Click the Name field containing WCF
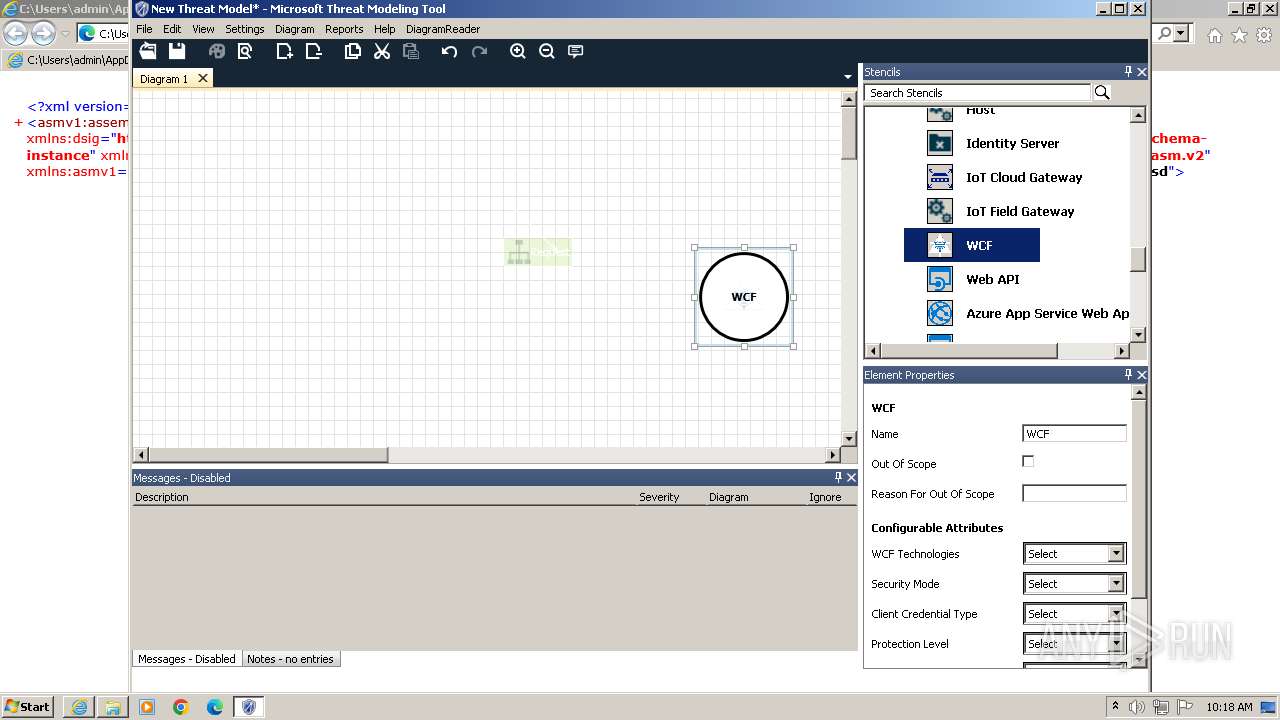 (x=1074, y=434)
